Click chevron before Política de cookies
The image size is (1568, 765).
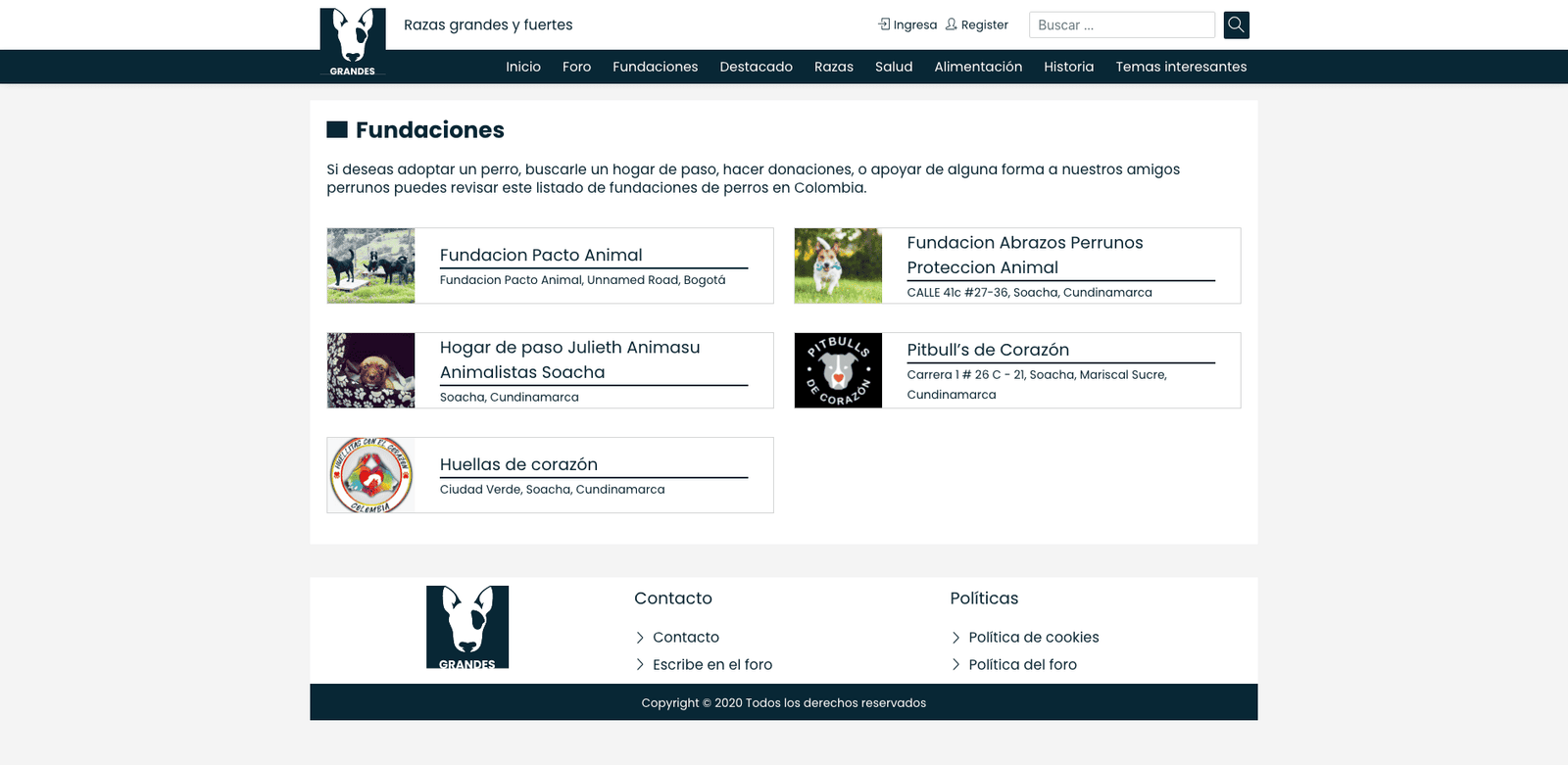pos(955,638)
